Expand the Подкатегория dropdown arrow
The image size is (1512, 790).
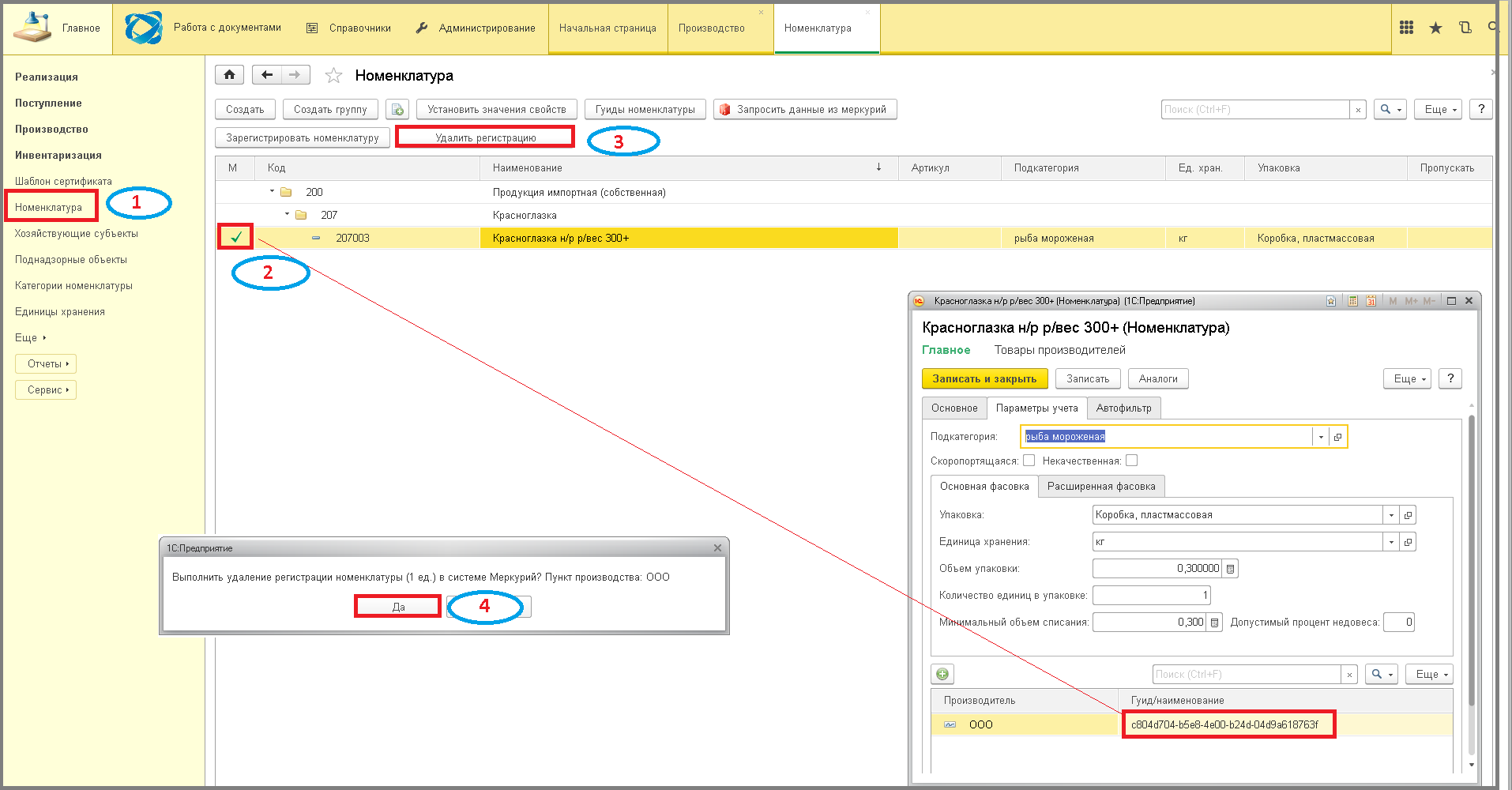pyautogui.click(x=1320, y=437)
